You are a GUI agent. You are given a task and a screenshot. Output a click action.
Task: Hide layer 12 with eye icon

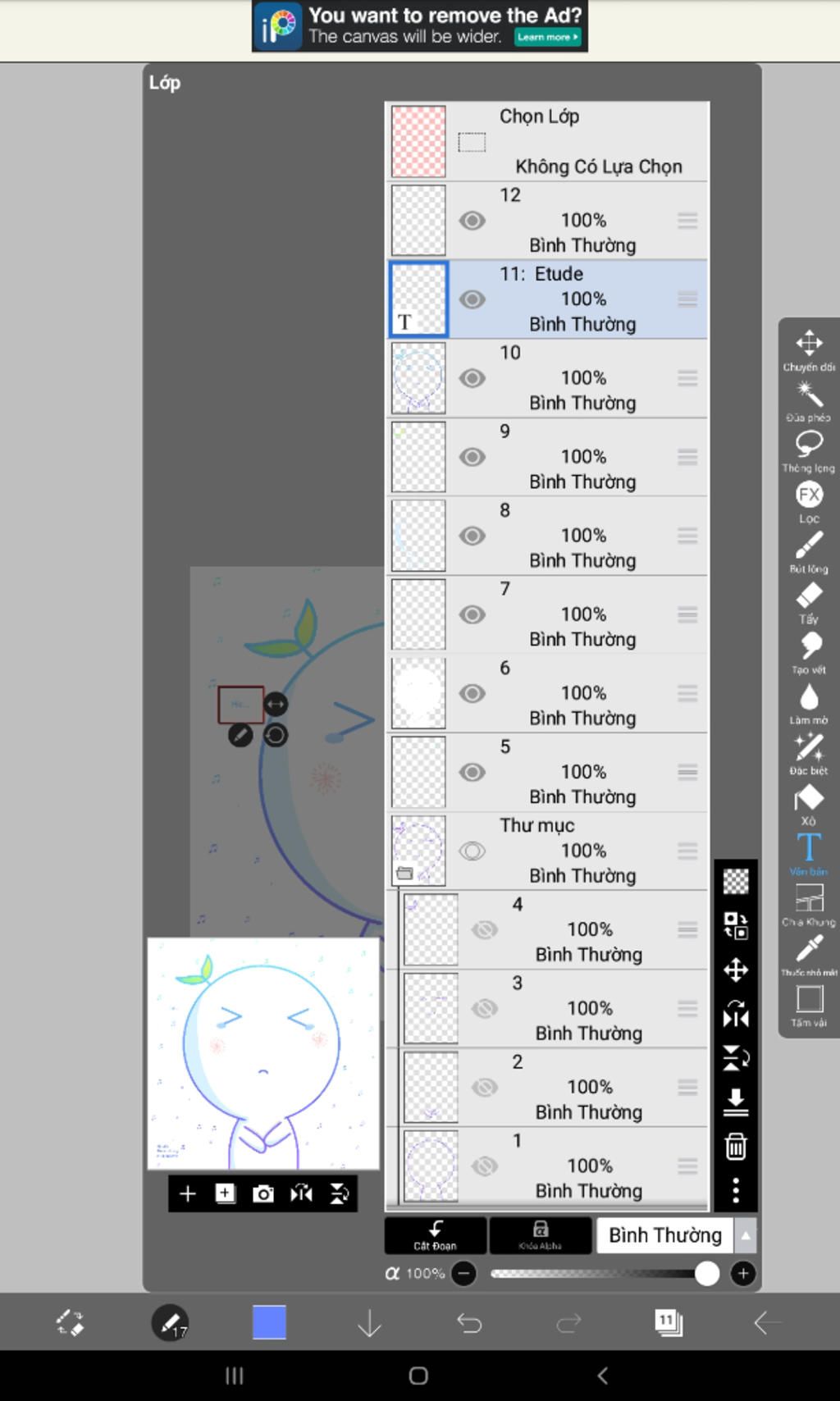[x=472, y=221]
